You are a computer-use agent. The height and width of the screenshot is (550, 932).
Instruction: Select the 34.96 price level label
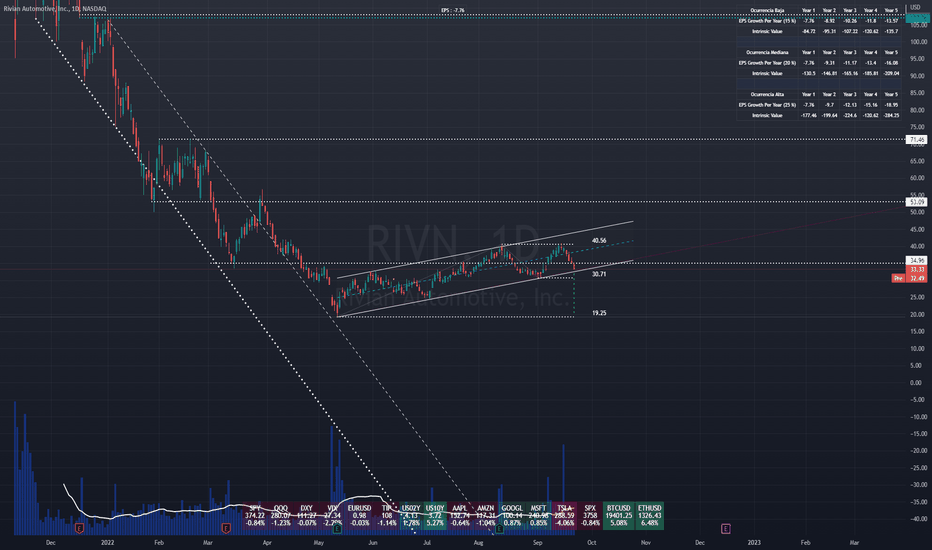pyautogui.click(x=916, y=260)
